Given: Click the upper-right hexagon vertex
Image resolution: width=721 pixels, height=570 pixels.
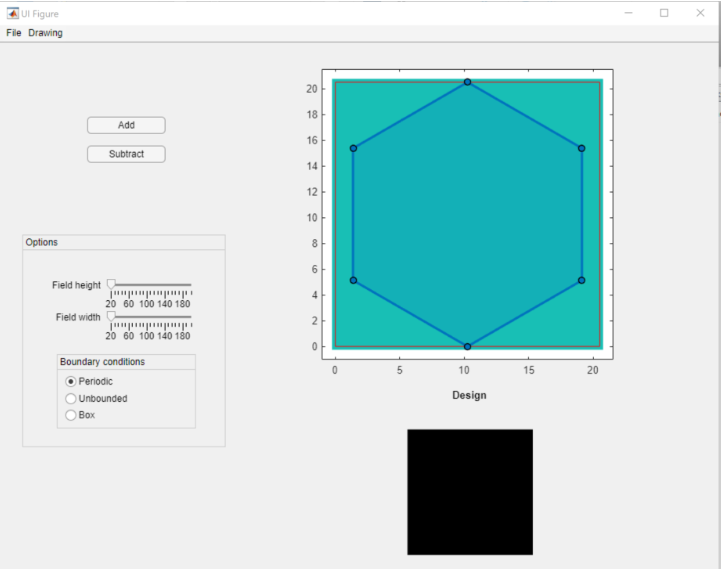Looking at the screenshot, I should point(582,148).
